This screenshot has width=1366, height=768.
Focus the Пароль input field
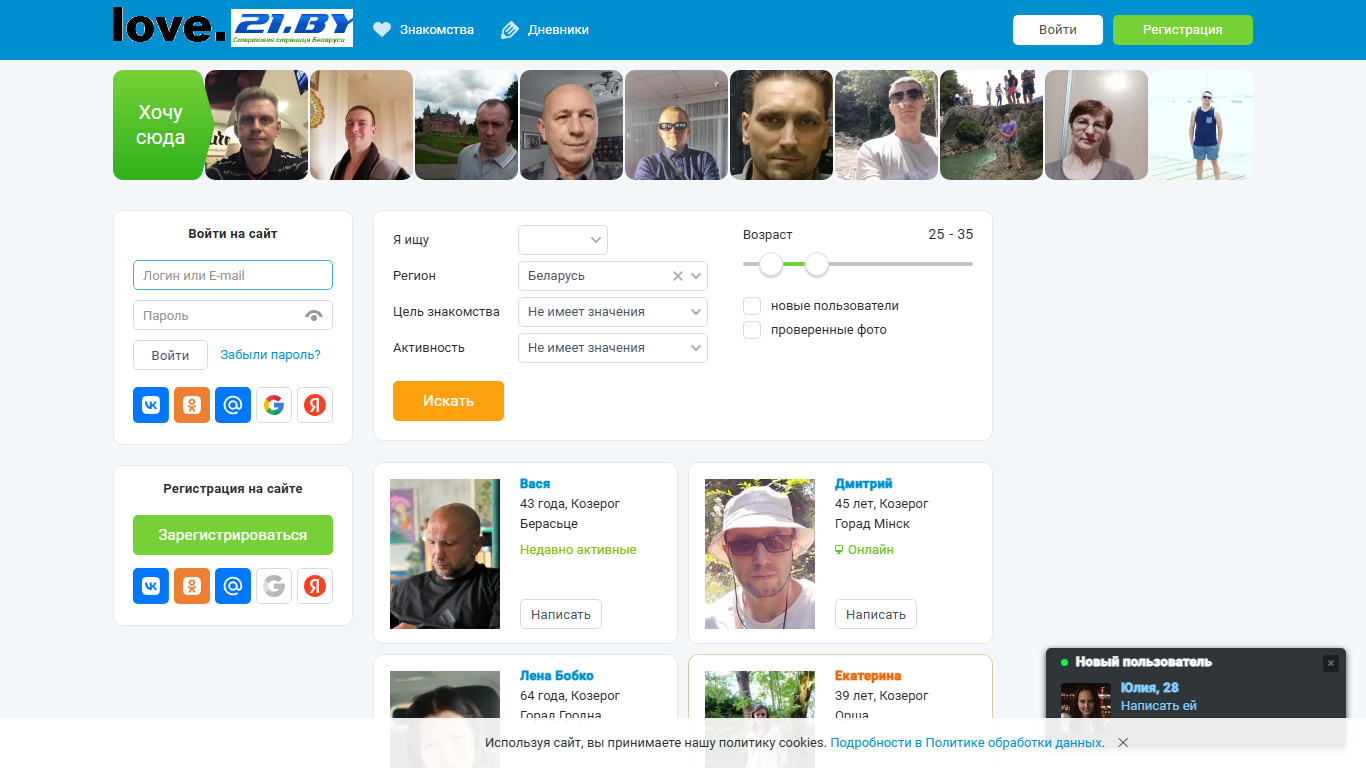pyautogui.click(x=233, y=315)
